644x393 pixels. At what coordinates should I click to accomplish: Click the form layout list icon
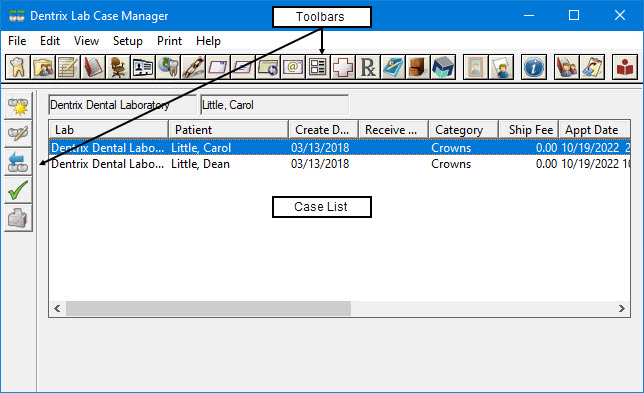click(x=318, y=67)
